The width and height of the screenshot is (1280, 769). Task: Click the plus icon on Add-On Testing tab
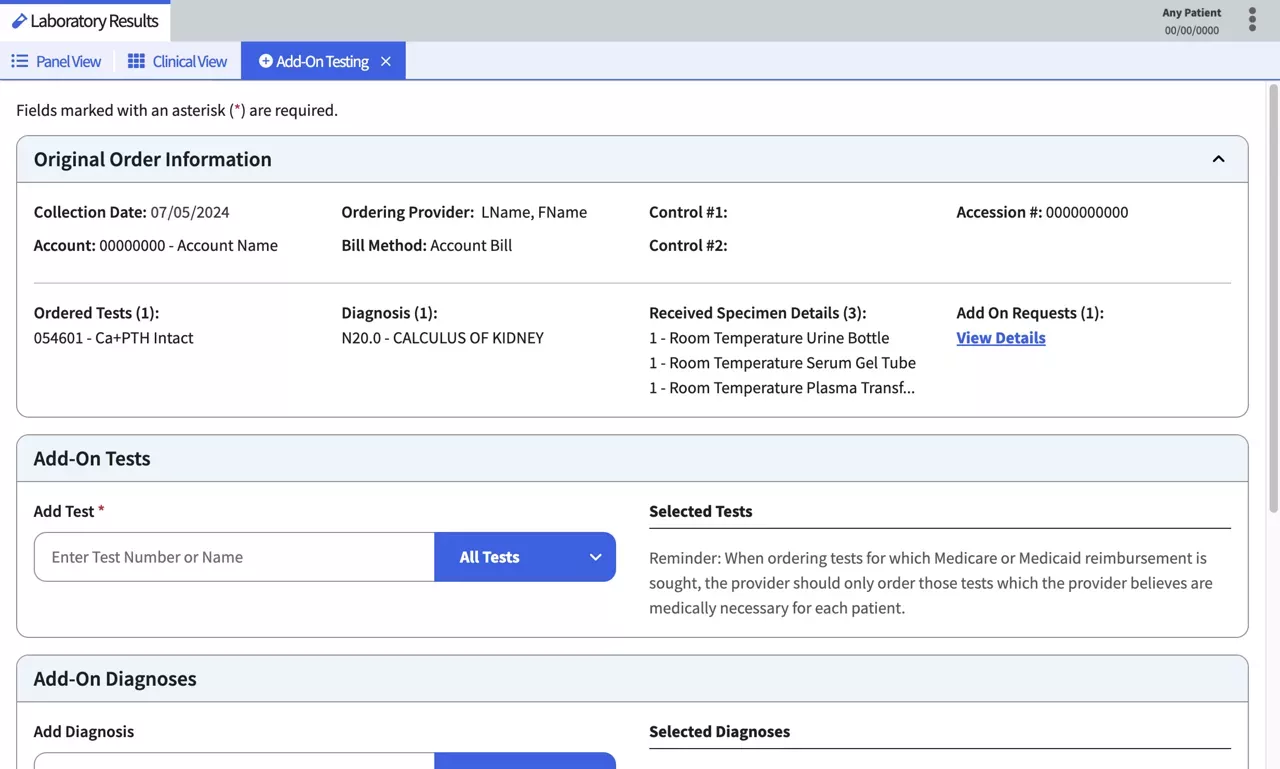265,61
